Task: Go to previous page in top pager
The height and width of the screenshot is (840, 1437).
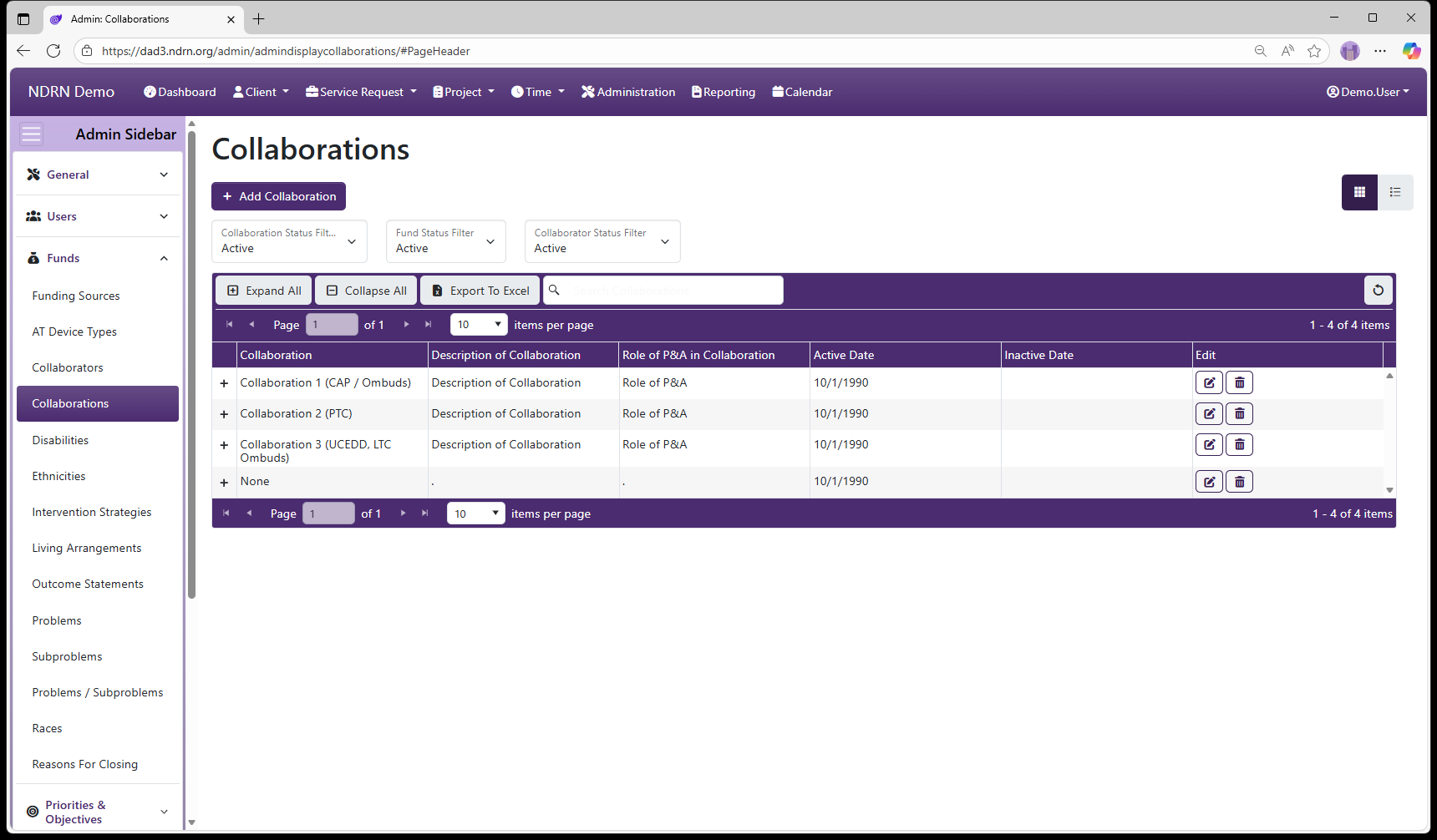Action: click(x=251, y=324)
